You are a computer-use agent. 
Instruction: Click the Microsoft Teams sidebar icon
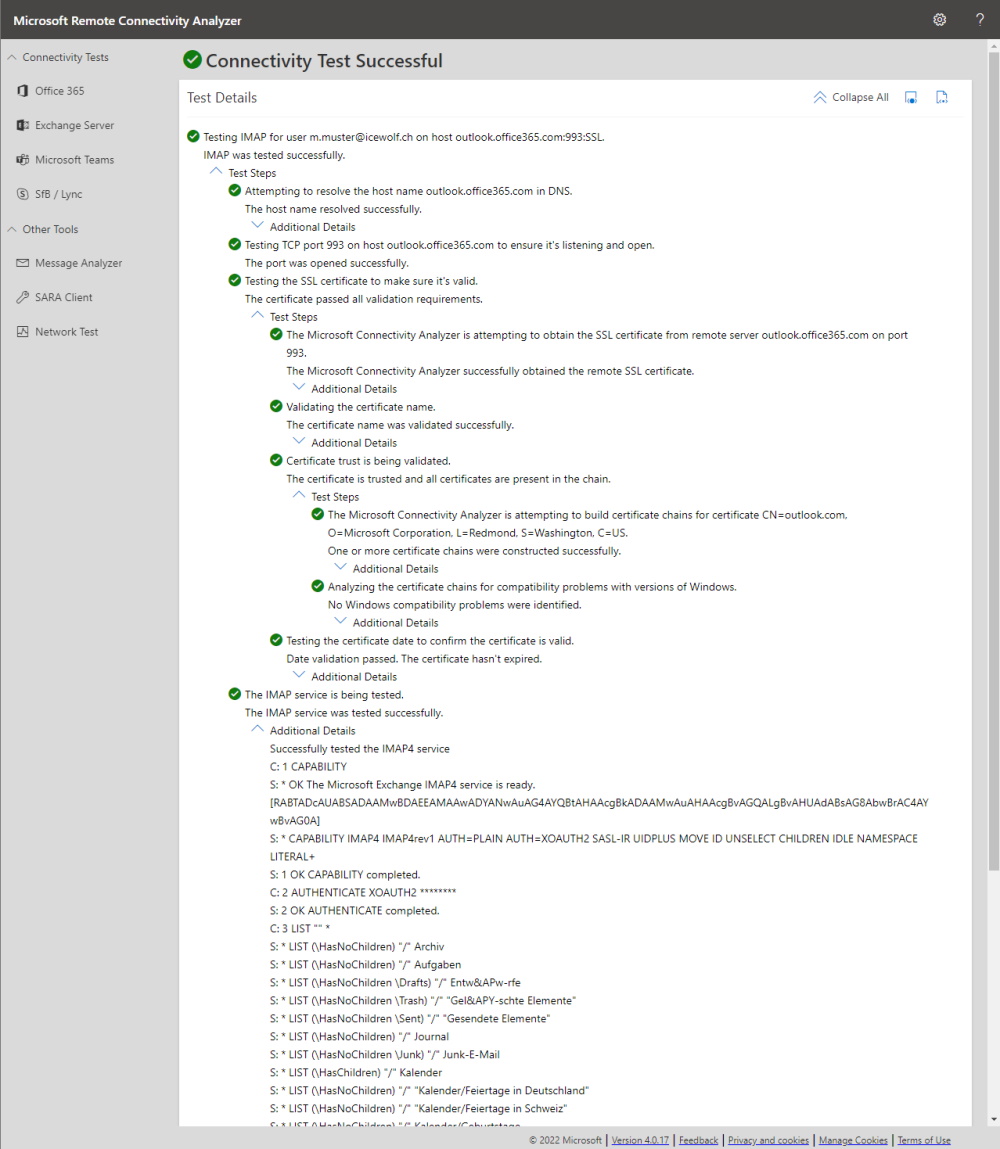point(23,160)
